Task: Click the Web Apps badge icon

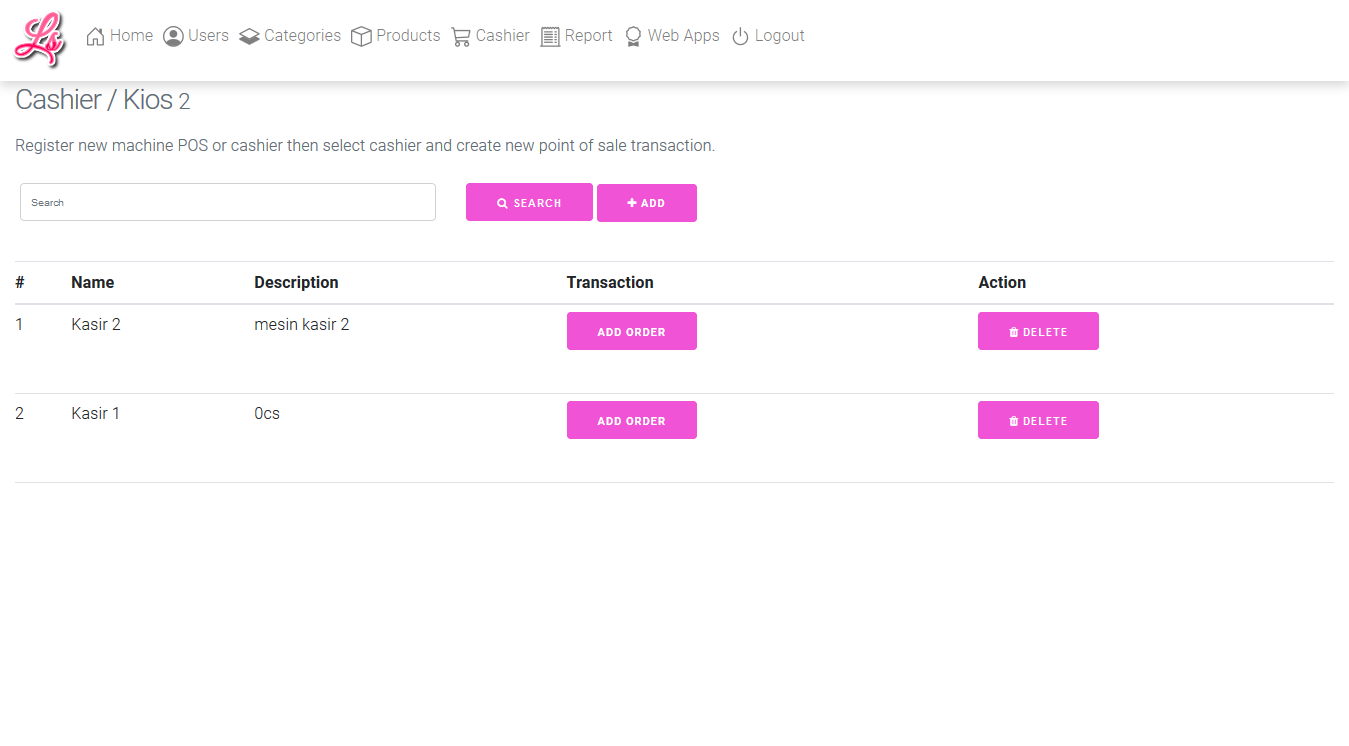Action: (x=633, y=37)
